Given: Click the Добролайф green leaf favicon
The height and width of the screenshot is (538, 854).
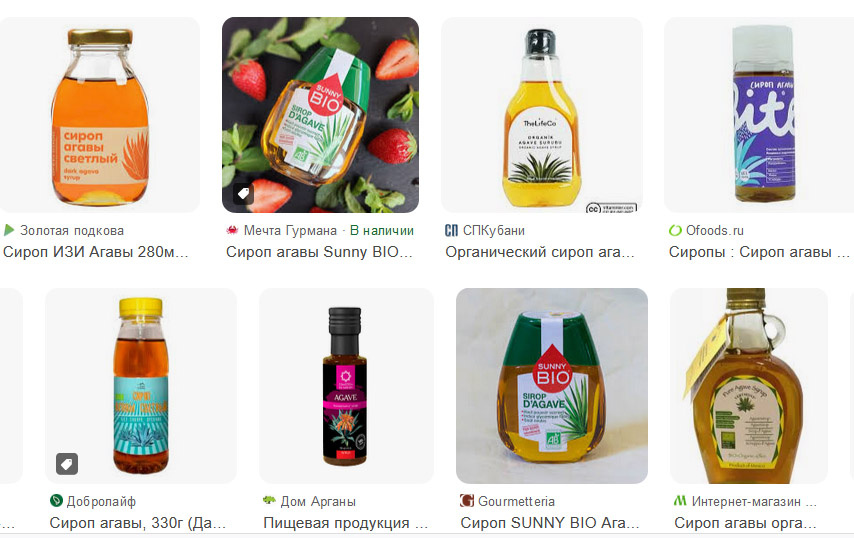Looking at the screenshot, I should pyautogui.click(x=56, y=500).
